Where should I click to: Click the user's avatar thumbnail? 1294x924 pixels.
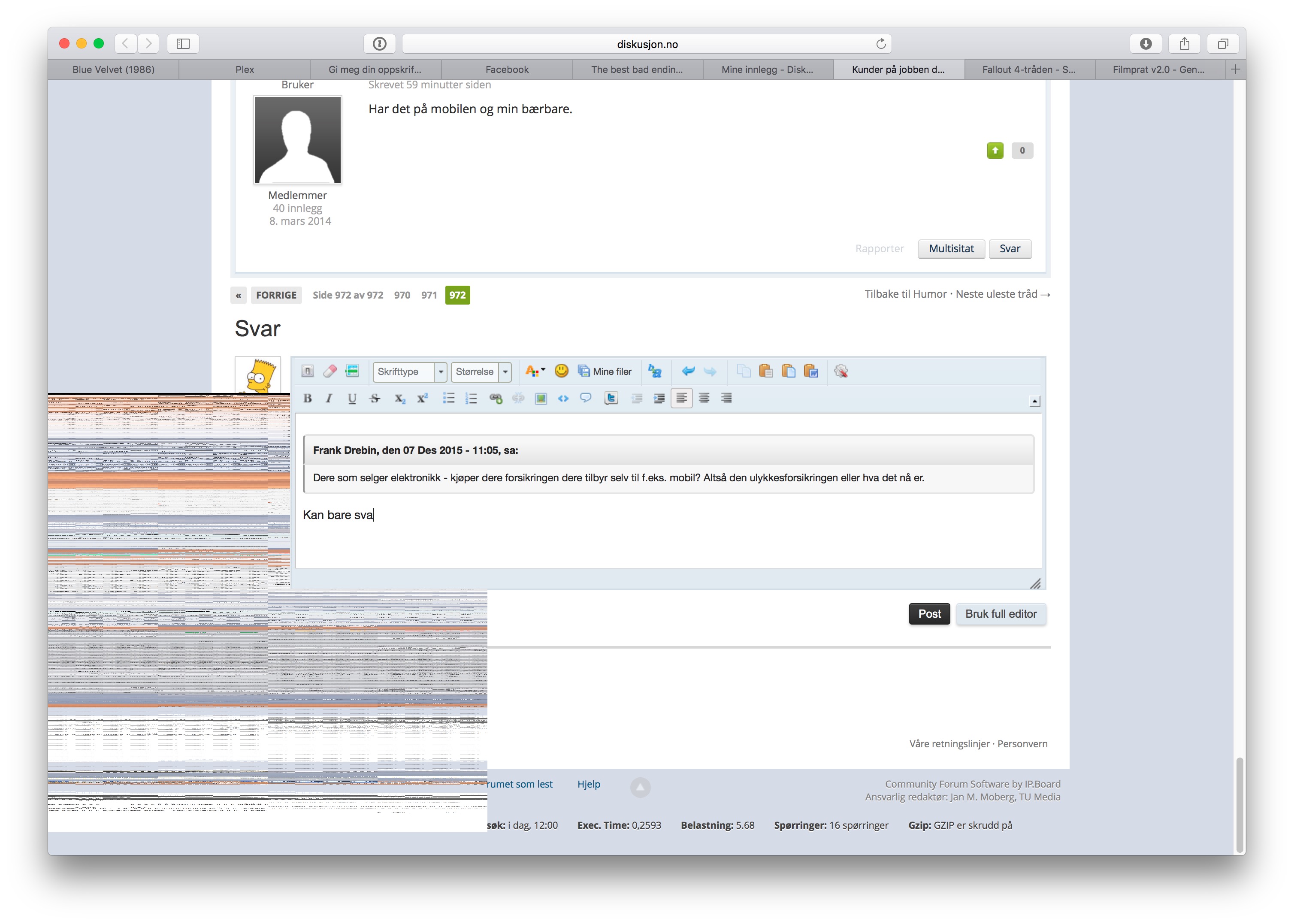tap(258, 375)
